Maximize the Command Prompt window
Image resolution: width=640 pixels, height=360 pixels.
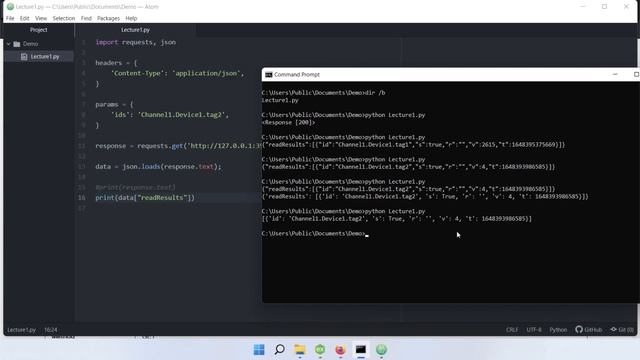[636, 75]
